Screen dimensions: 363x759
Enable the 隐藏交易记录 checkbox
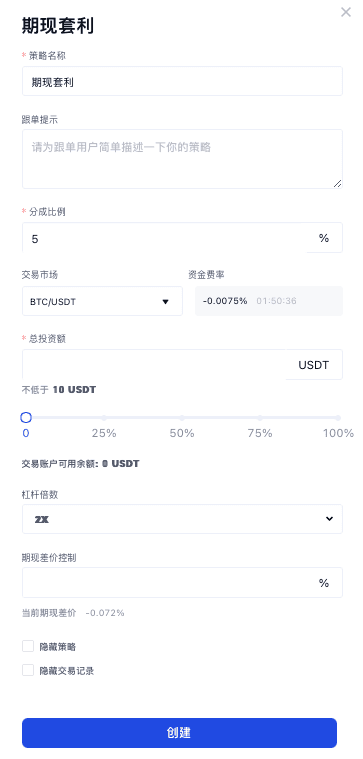pos(28,670)
